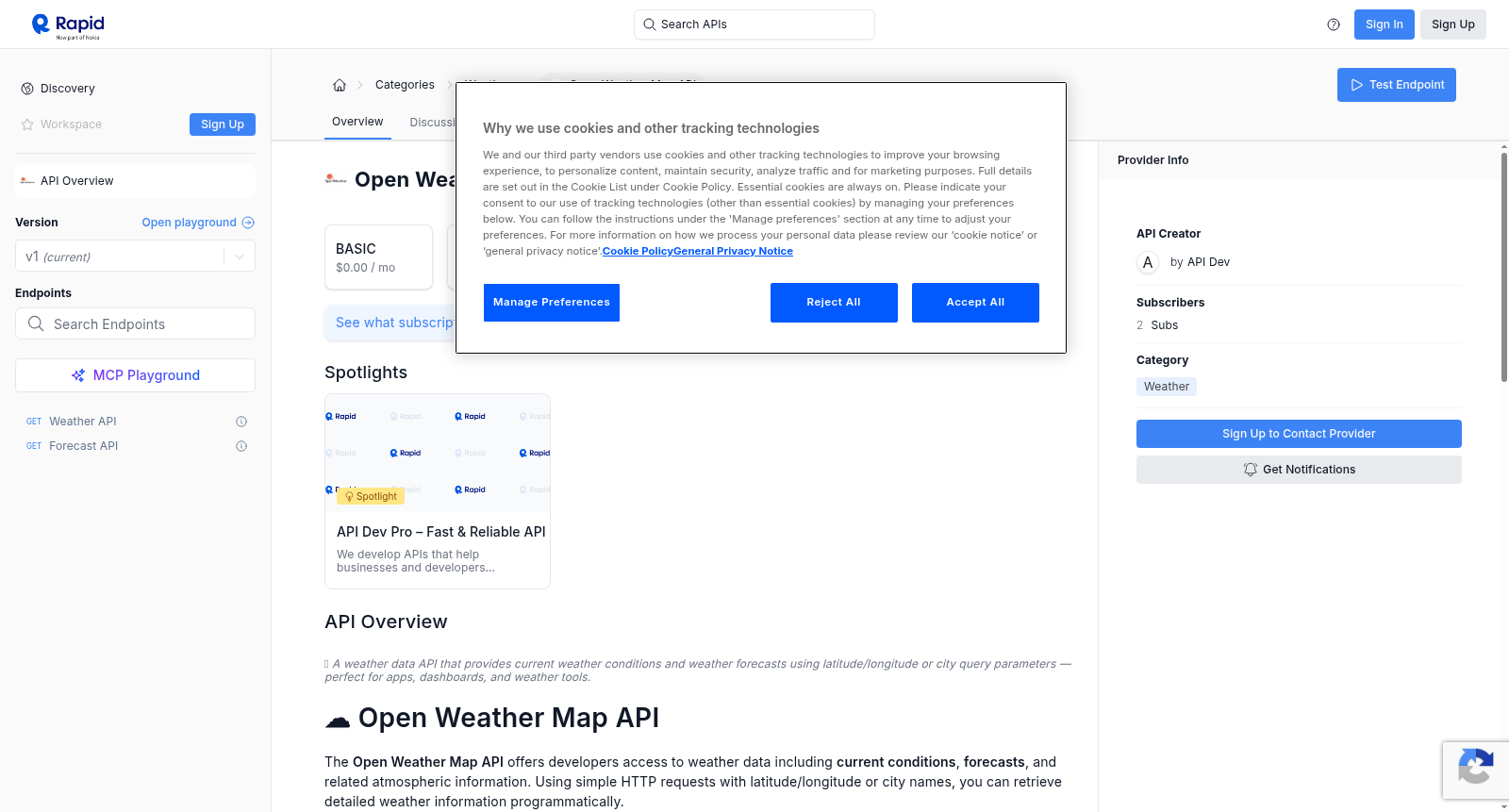
Task: Click info icon next to Weather API endpoint
Action: (x=241, y=422)
